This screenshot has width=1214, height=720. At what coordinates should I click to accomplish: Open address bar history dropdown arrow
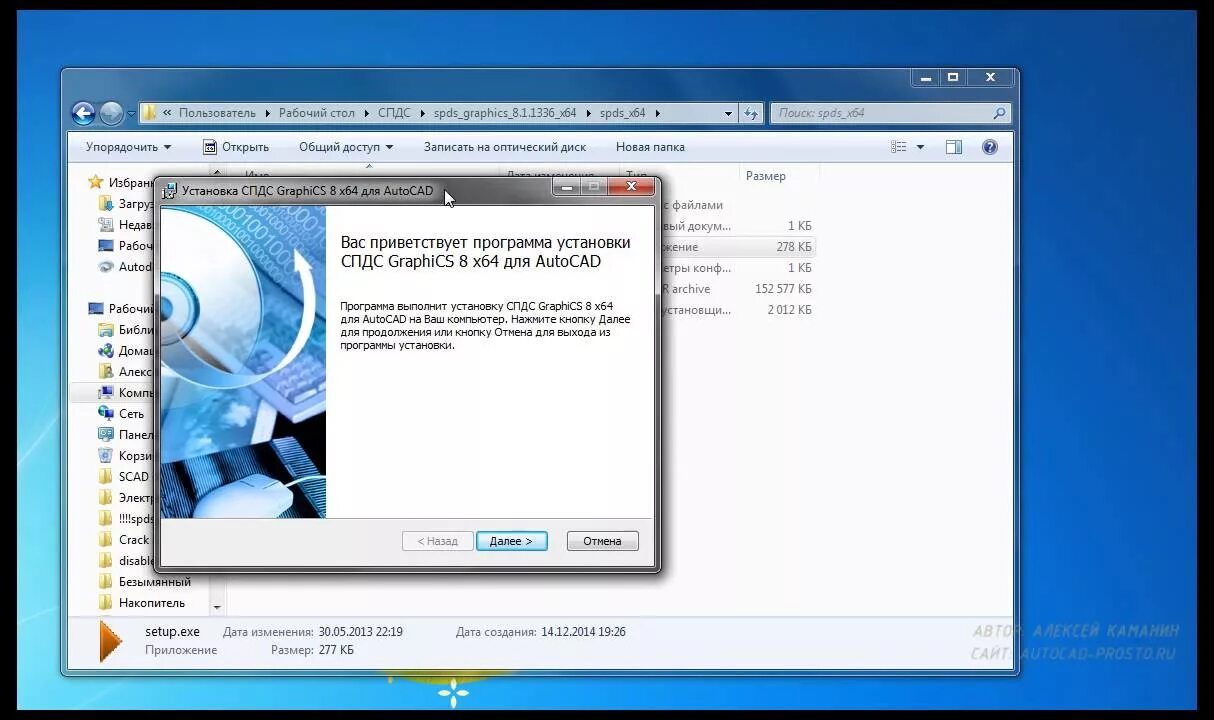(728, 113)
